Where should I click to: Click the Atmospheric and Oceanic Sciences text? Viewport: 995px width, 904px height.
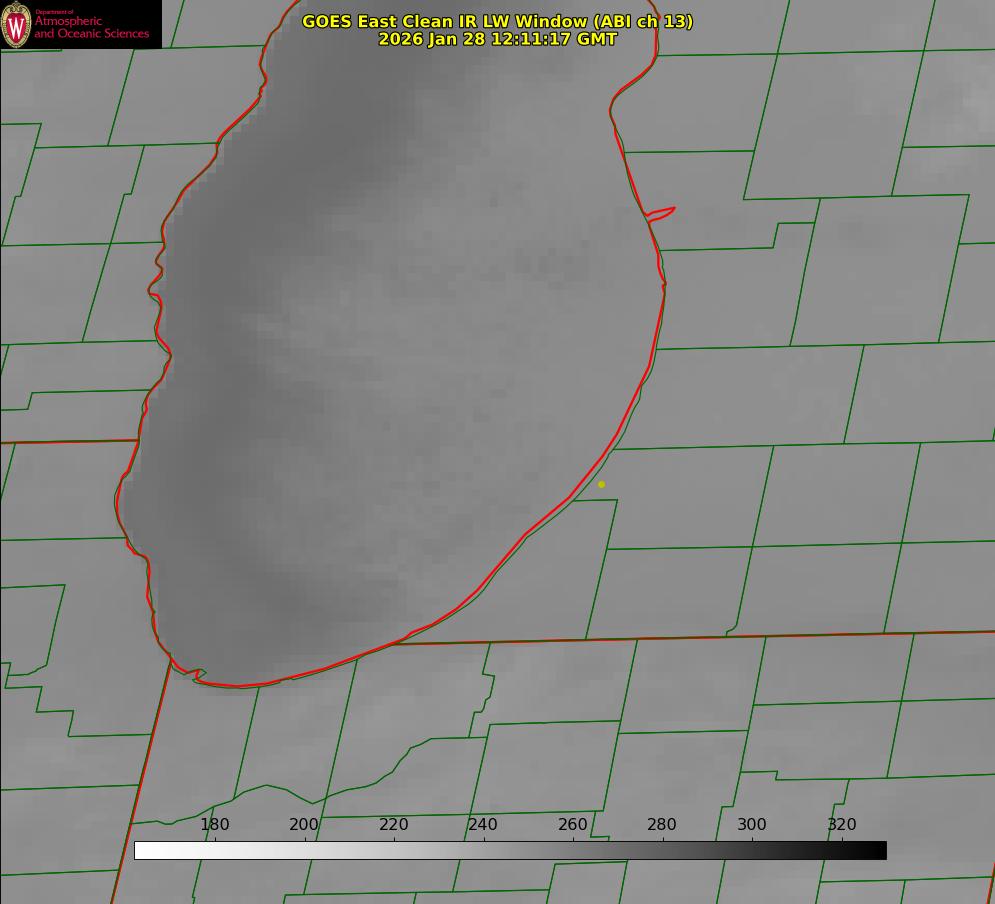pos(92,28)
